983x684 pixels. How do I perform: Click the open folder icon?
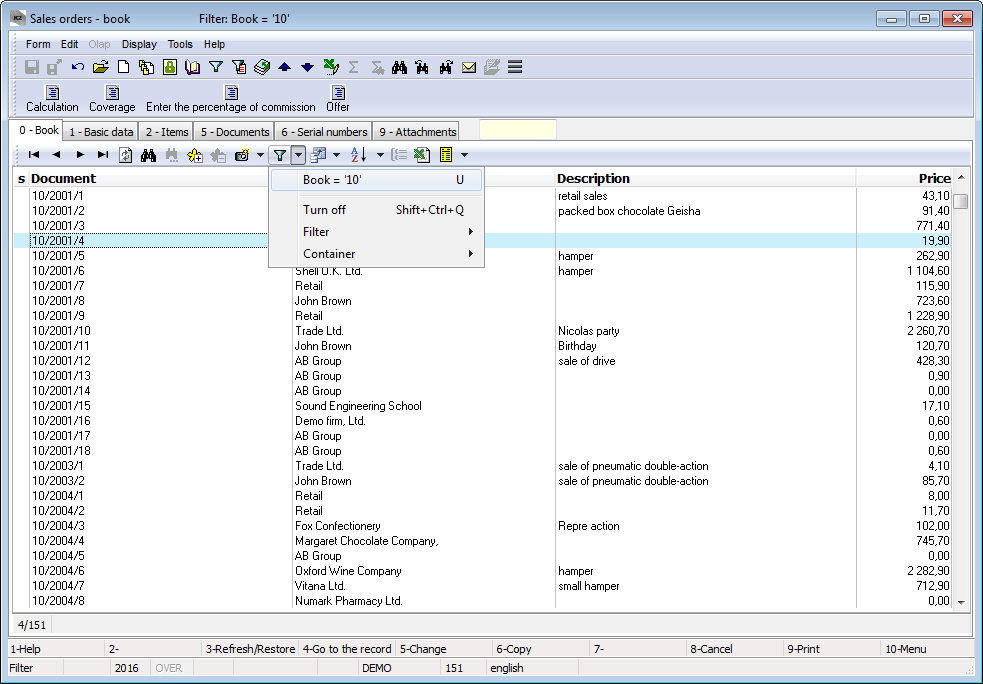click(100, 68)
